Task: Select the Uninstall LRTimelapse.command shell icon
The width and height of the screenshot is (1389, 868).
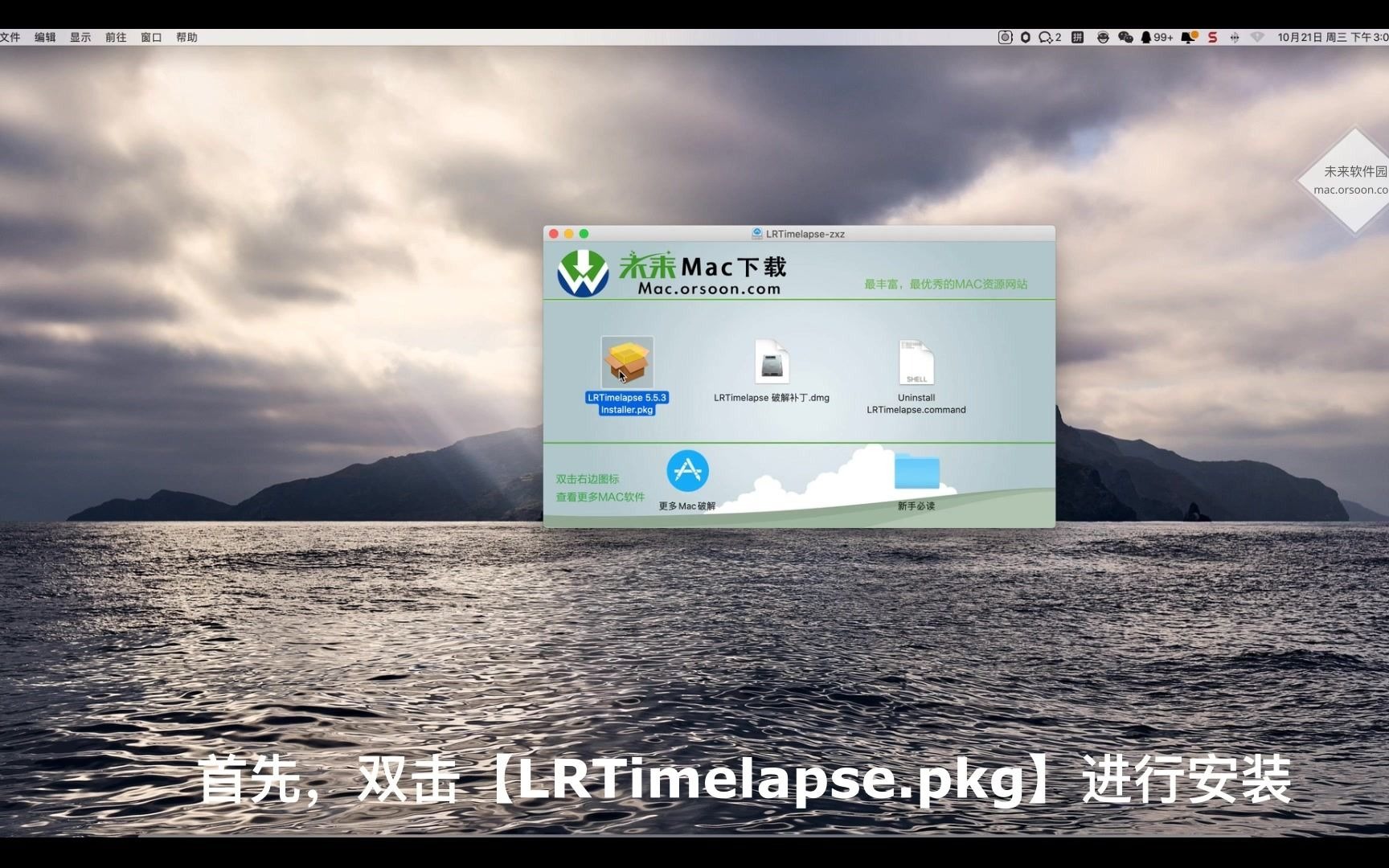Action: (x=916, y=362)
